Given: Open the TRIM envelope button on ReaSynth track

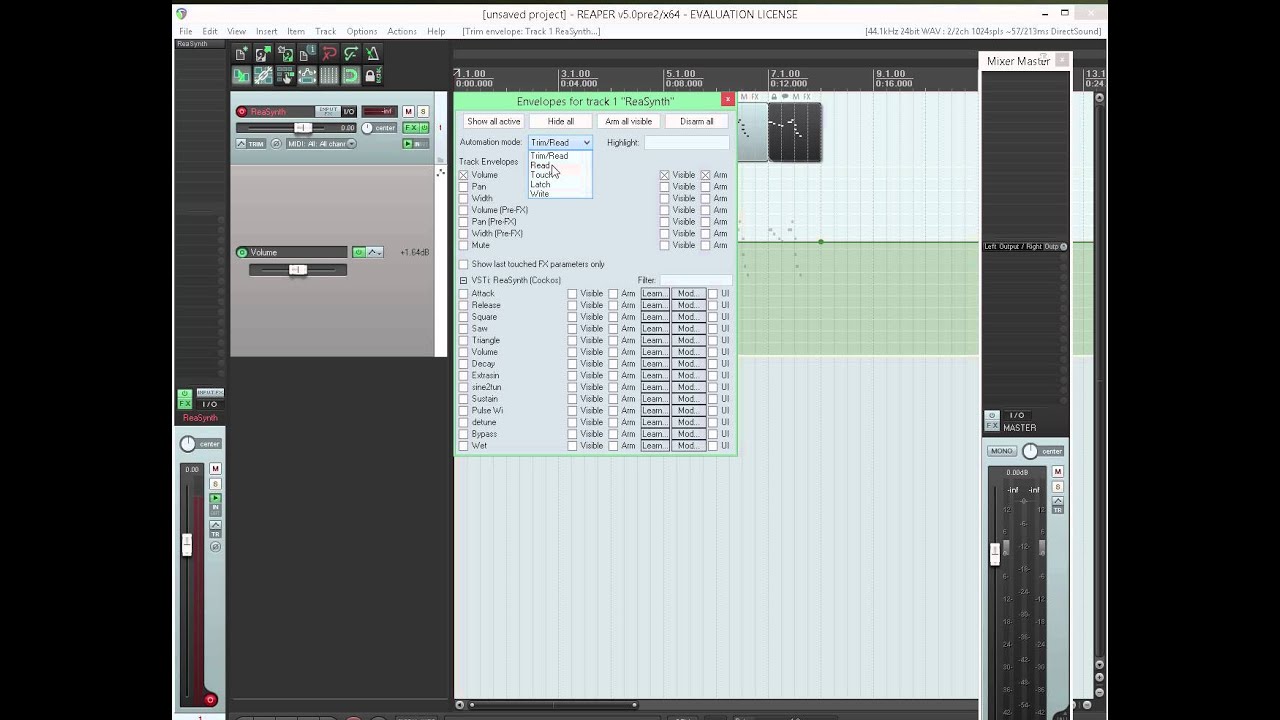Looking at the screenshot, I should point(250,144).
